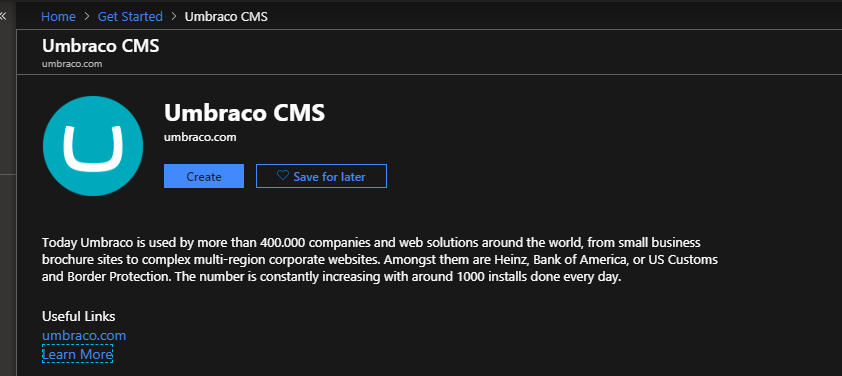The height and width of the screenshot is (376, 842).
Task: Open the umbraco.com useful link
Action: pyautogui.click(x=84, y=336)
